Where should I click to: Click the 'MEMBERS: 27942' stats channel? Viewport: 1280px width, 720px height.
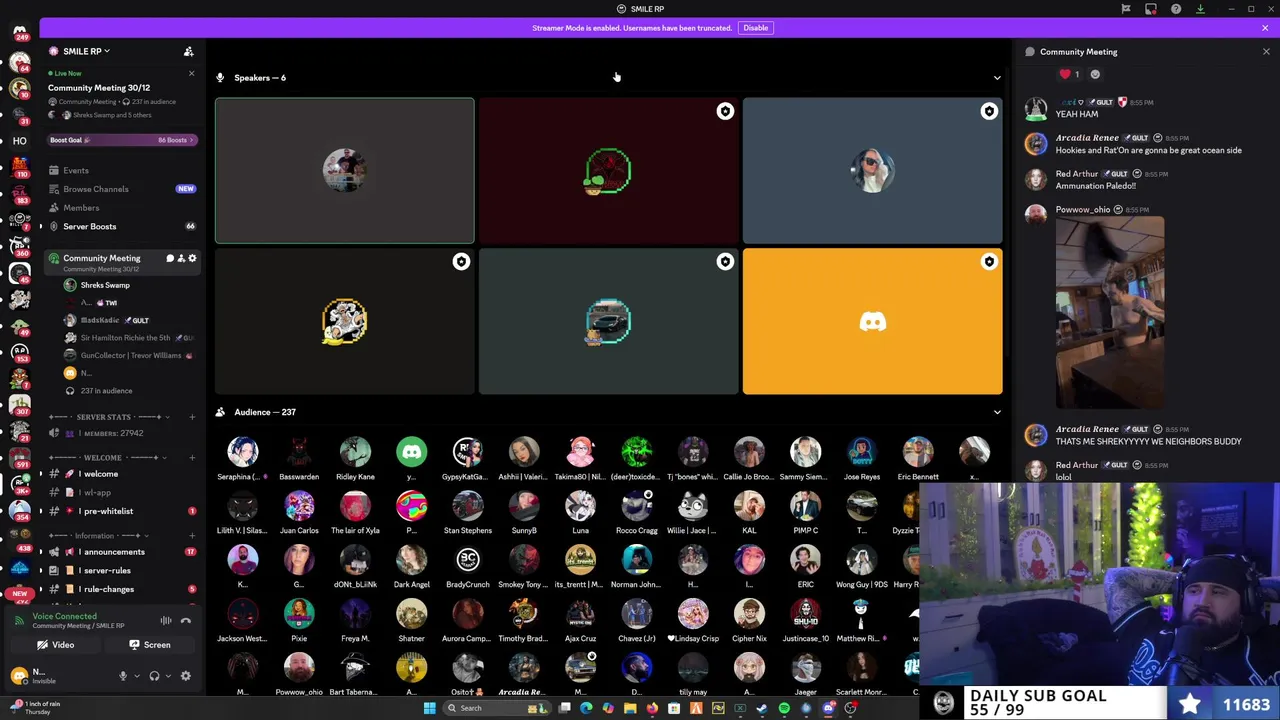(x=110, y=433)
